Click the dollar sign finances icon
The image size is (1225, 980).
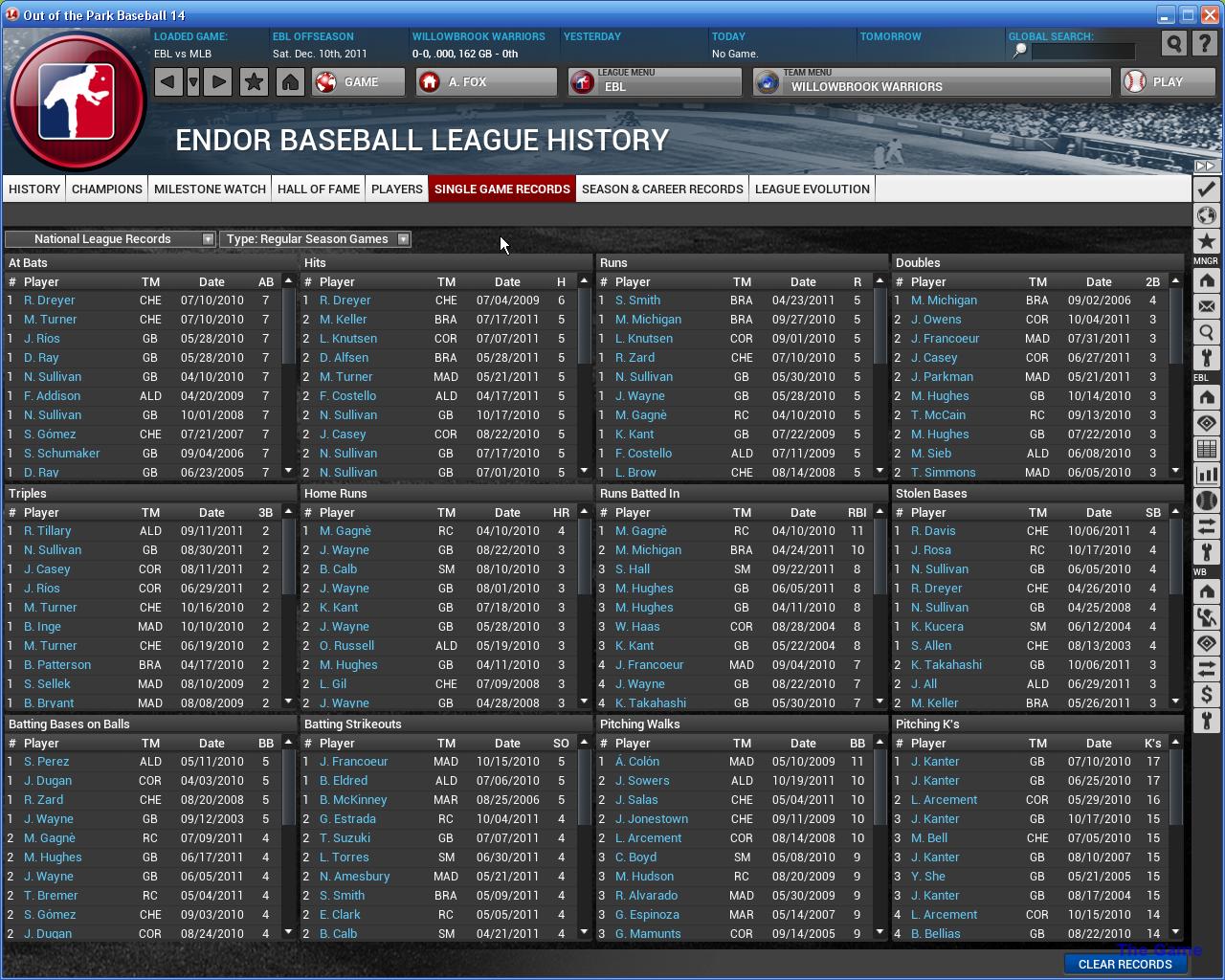pos(1206,695)
